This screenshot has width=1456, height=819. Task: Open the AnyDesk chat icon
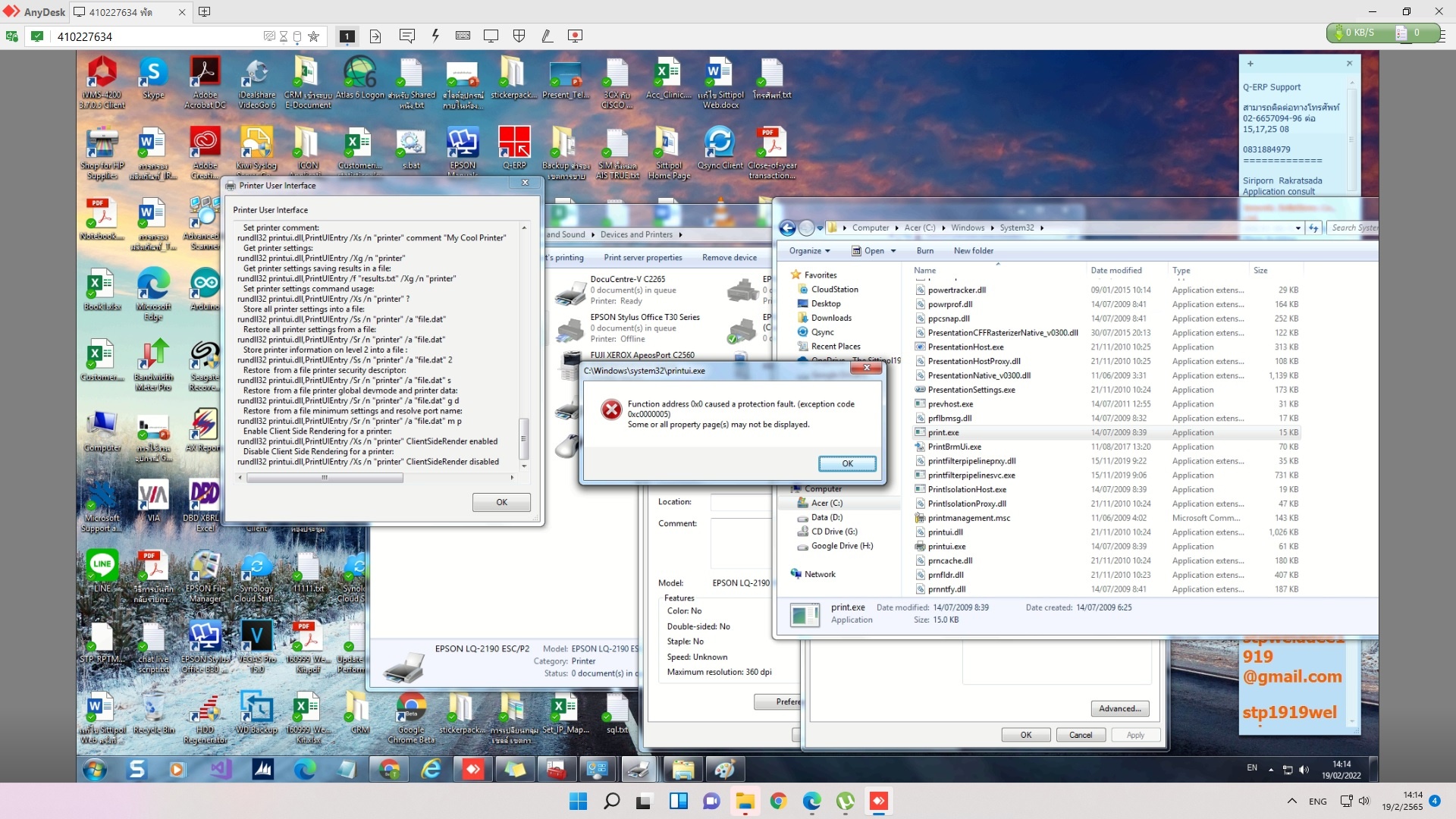coord(407,36)
